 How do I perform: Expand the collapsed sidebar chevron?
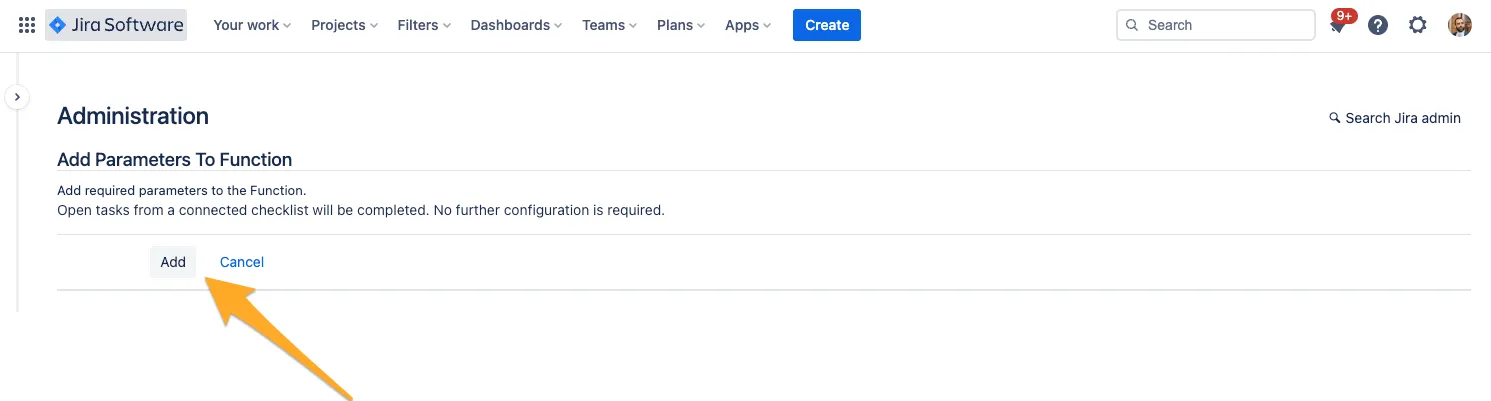17,97
